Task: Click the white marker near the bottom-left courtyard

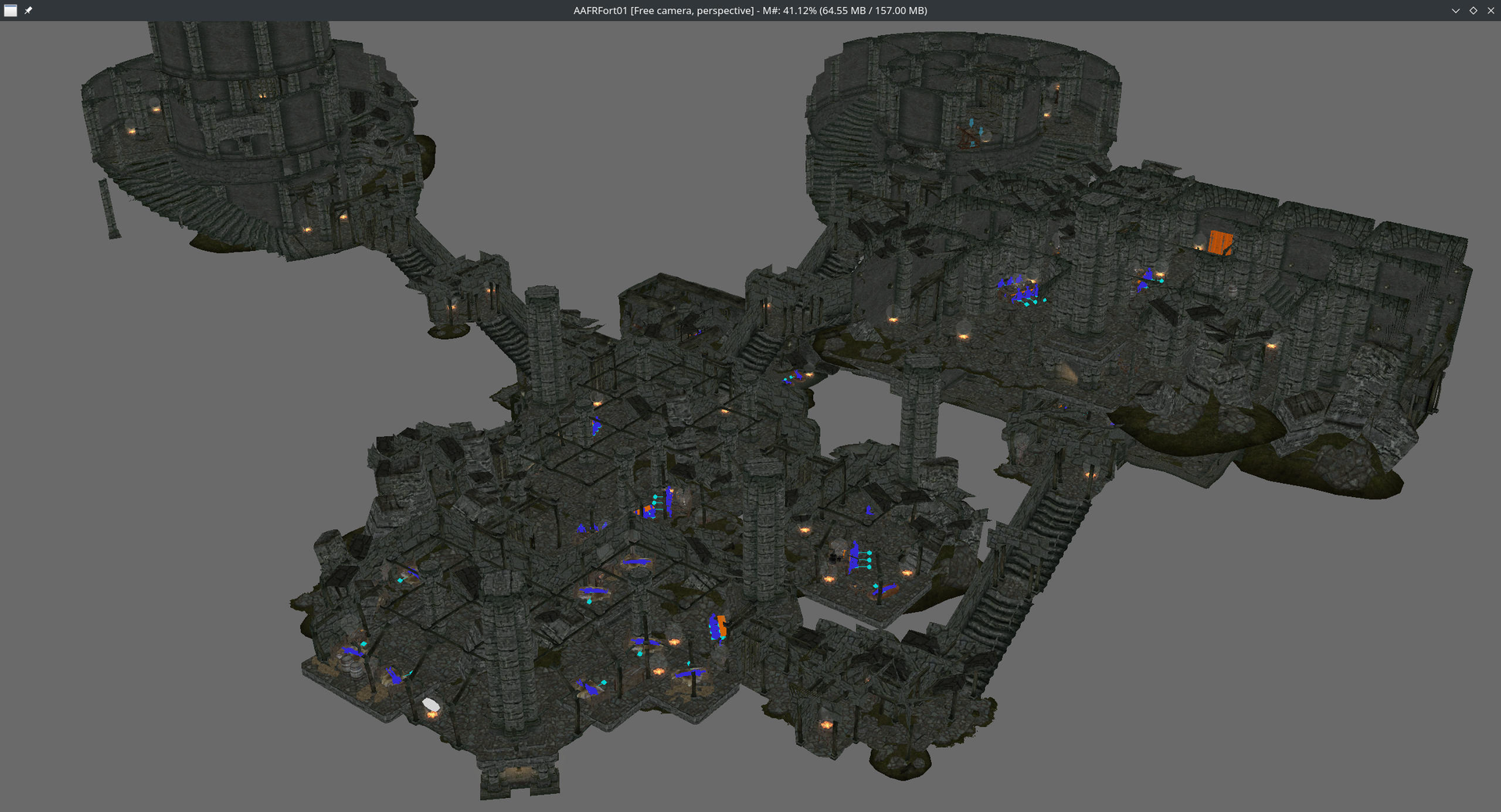Action: coord(431,704)
